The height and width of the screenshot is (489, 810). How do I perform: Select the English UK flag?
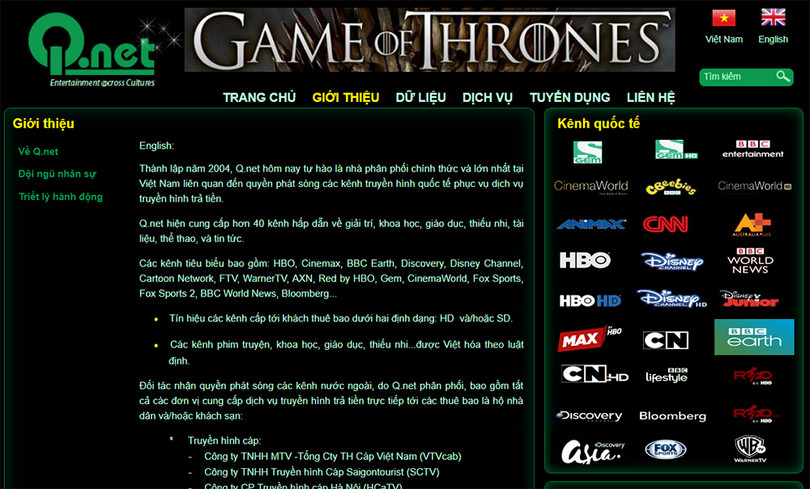(773, 18)
